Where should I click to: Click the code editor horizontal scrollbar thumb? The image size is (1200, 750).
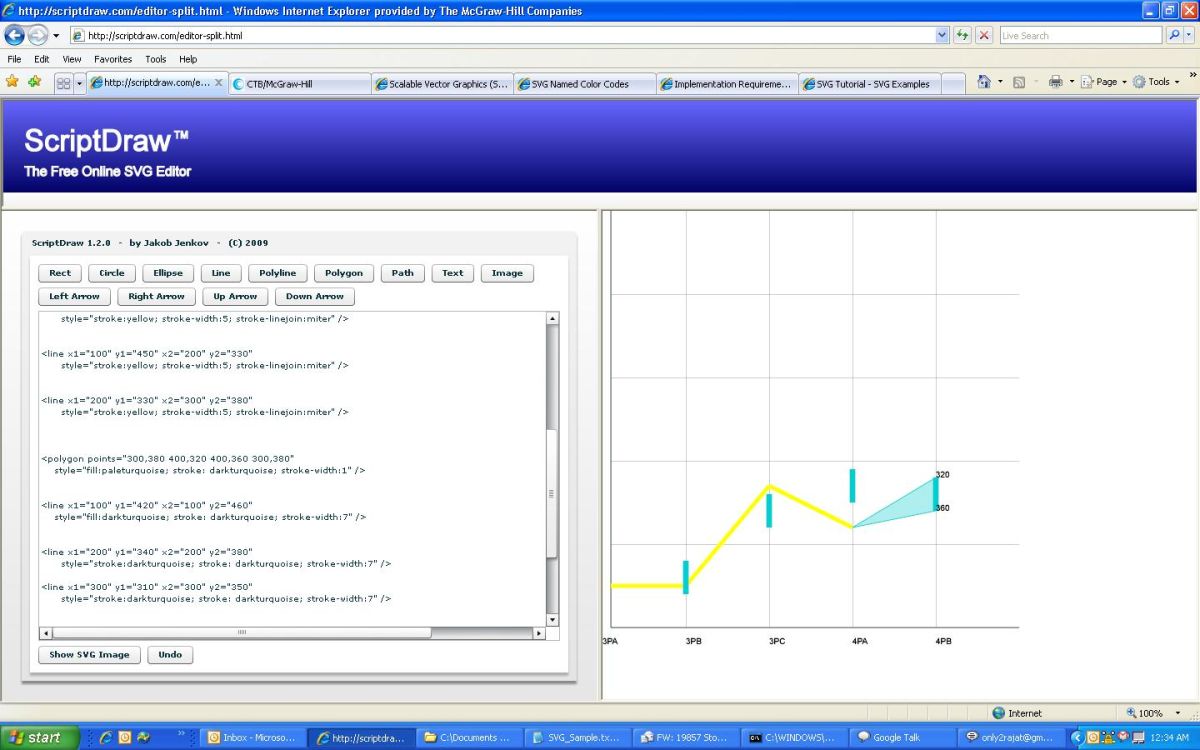pyautogui.click(x=241, y=633)
